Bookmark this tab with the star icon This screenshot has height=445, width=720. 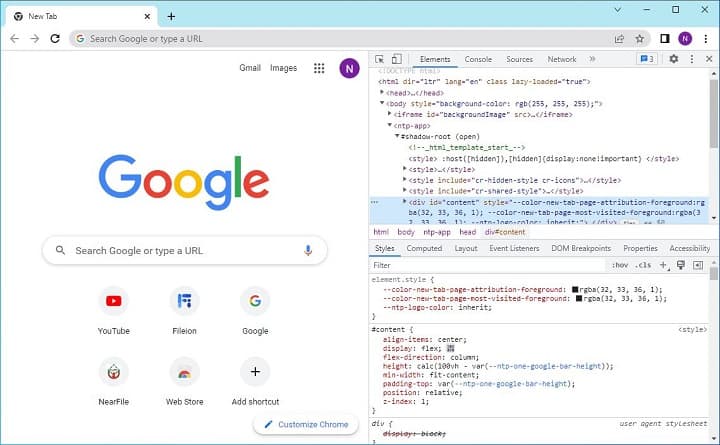point(640,38)
